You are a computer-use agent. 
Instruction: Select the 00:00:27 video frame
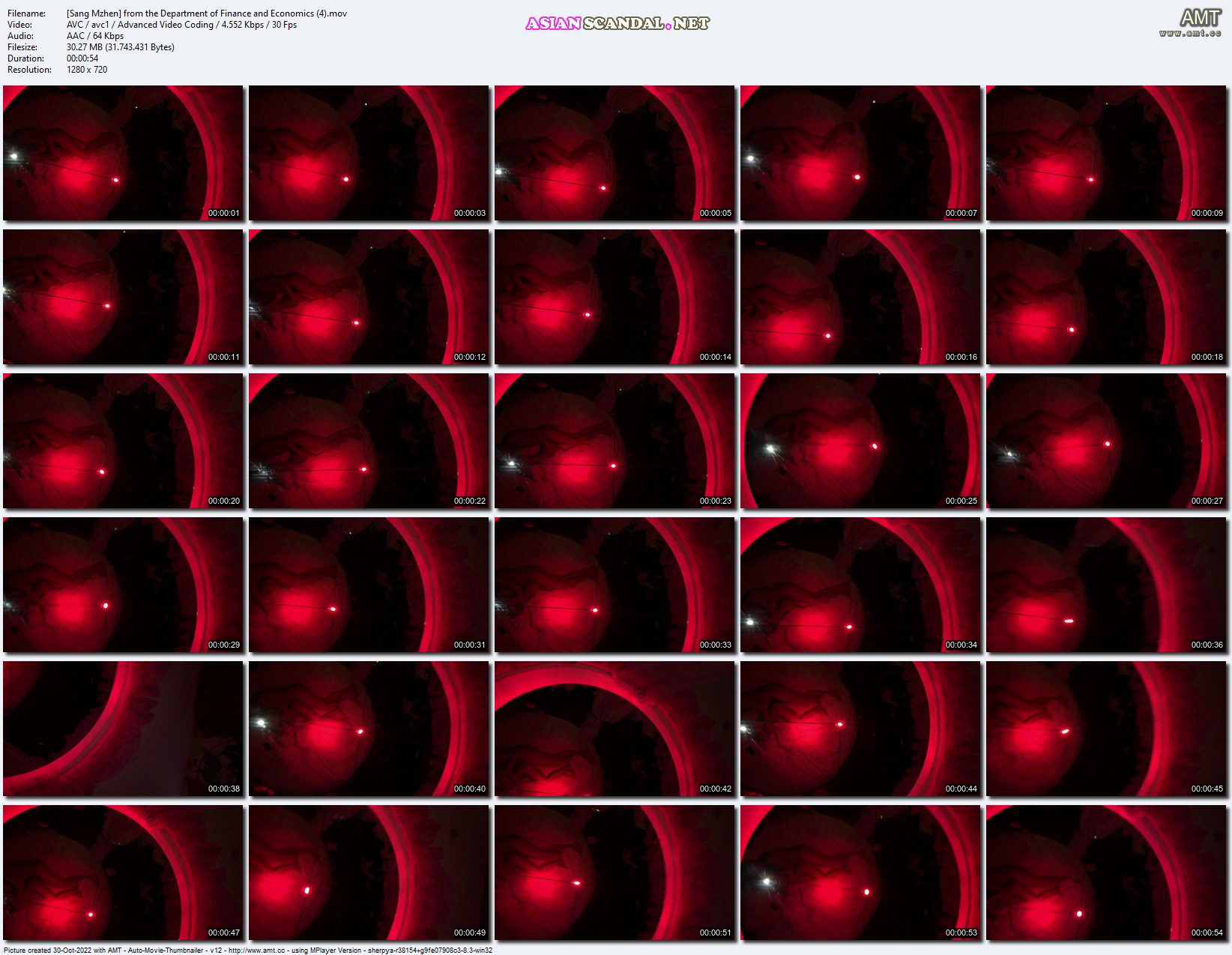tap(1106, 441)
